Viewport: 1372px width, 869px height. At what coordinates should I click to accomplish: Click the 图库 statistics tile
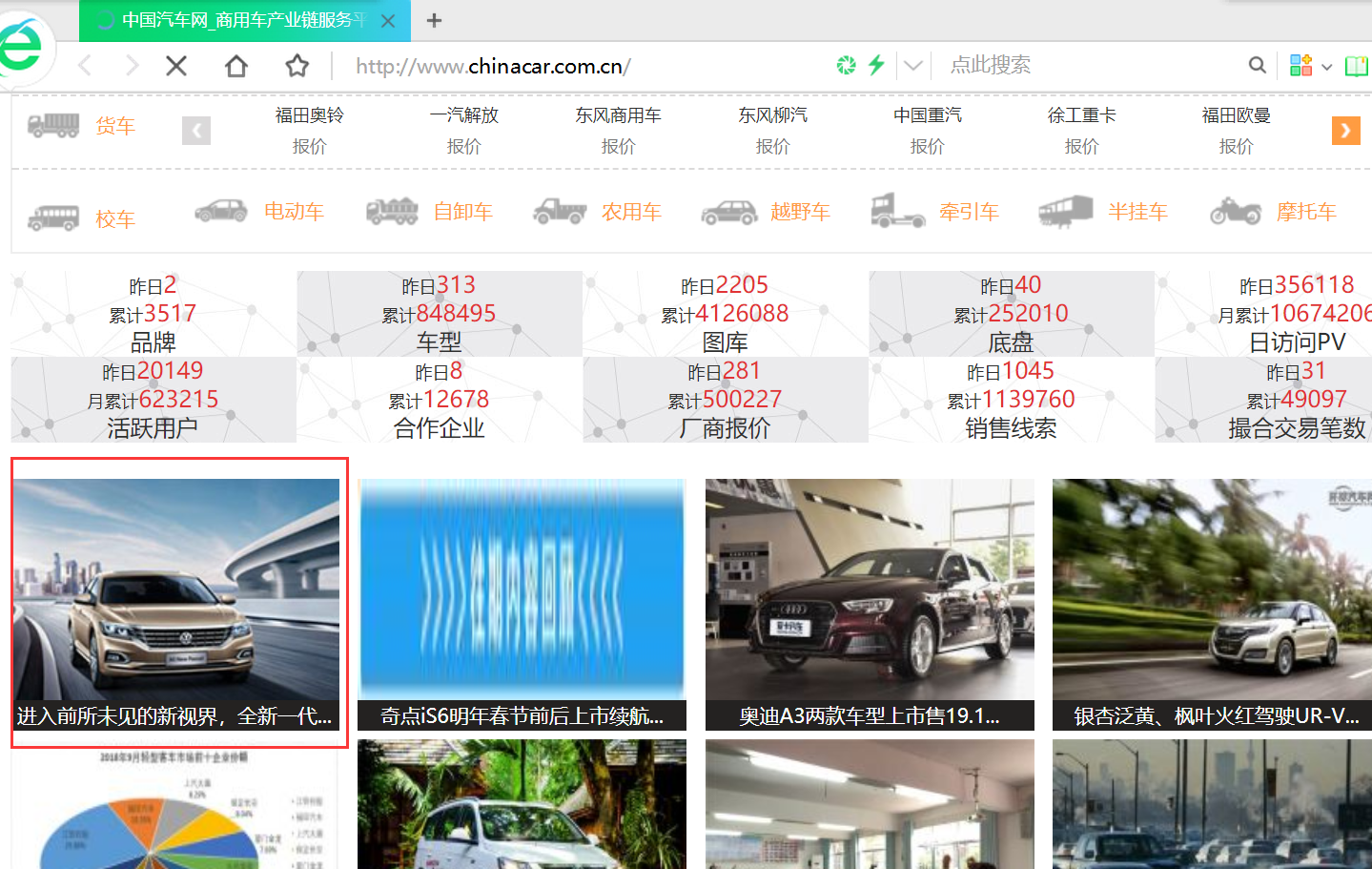(726, 314)
